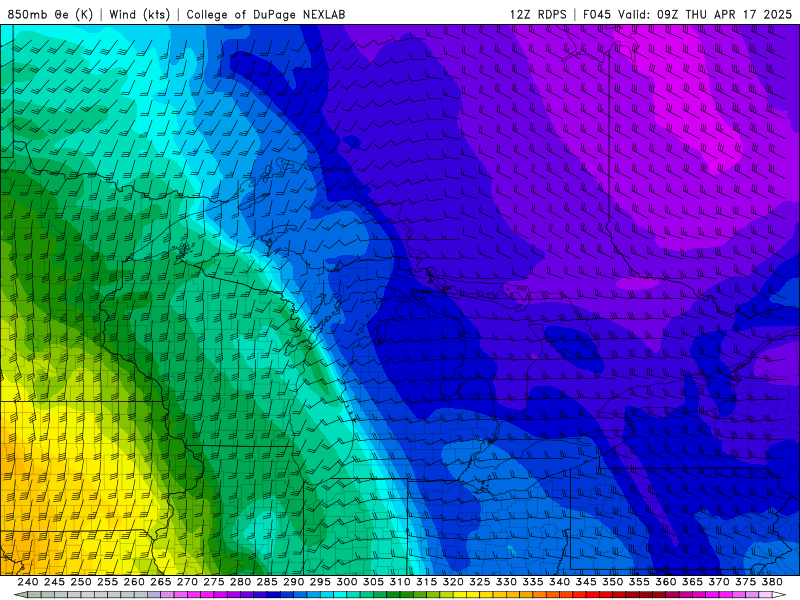Click the 310 color scale label

click(x=399, y=582)
